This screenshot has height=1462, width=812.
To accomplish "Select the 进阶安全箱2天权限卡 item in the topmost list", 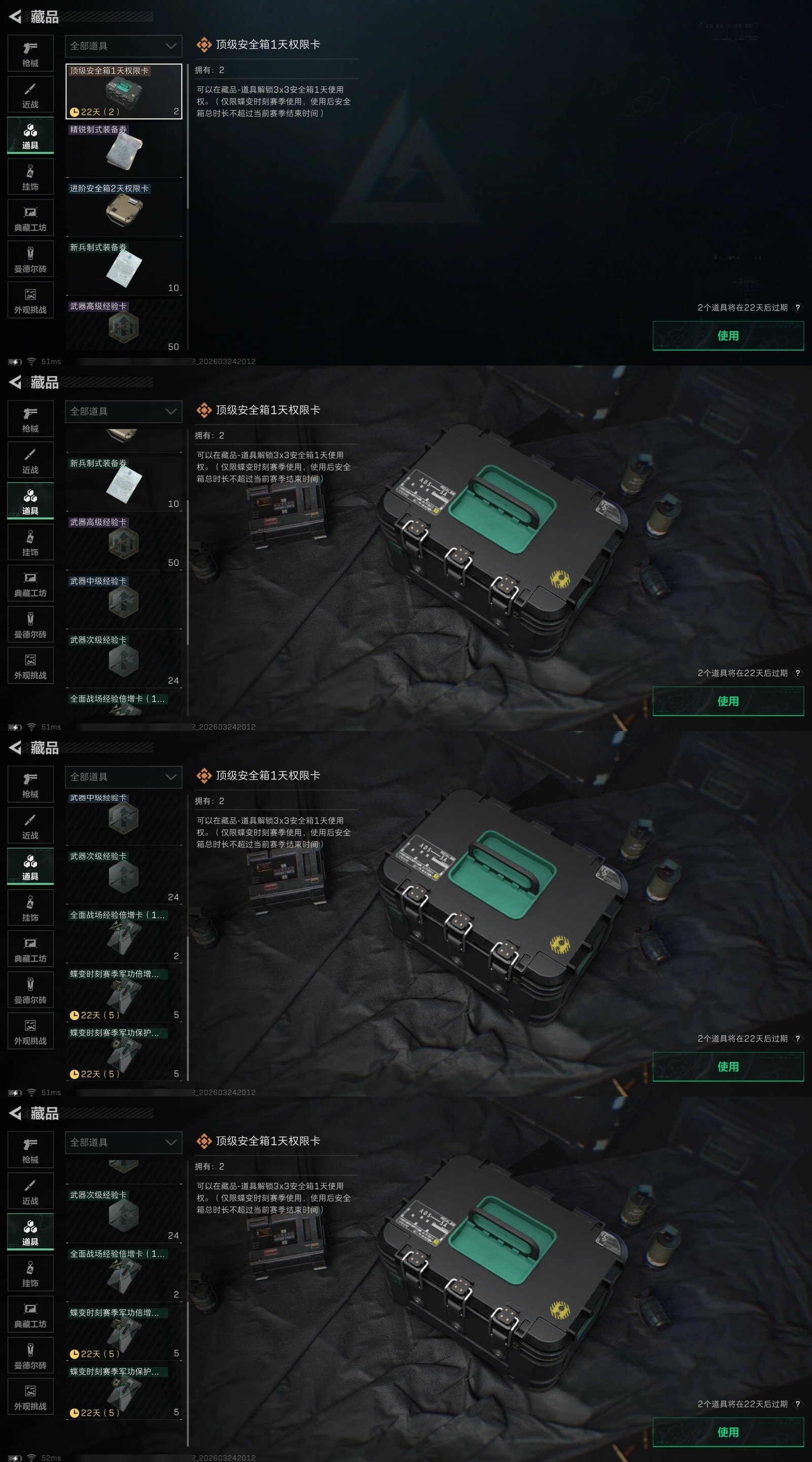I will pyautogui.click(x=124, y=209).
